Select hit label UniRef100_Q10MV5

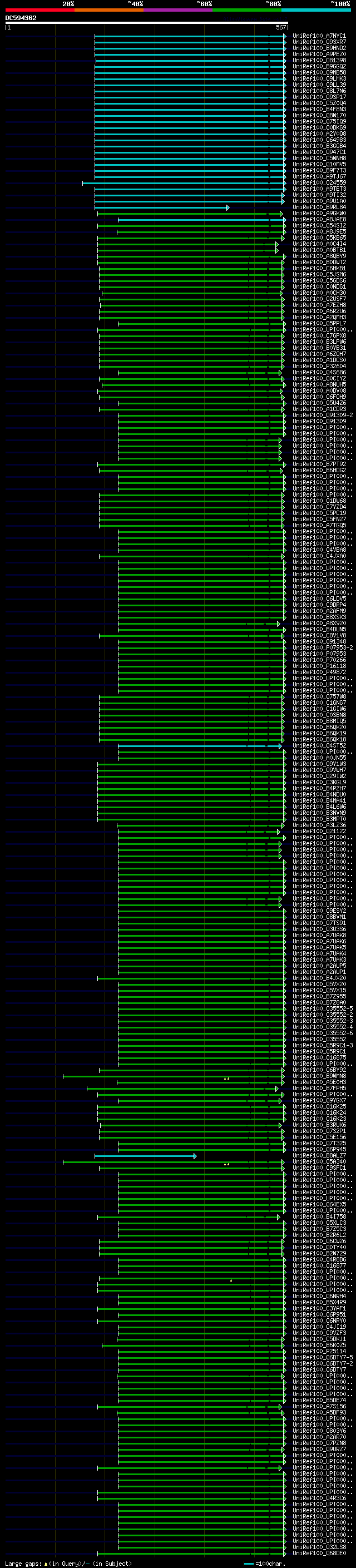(319, 164)
